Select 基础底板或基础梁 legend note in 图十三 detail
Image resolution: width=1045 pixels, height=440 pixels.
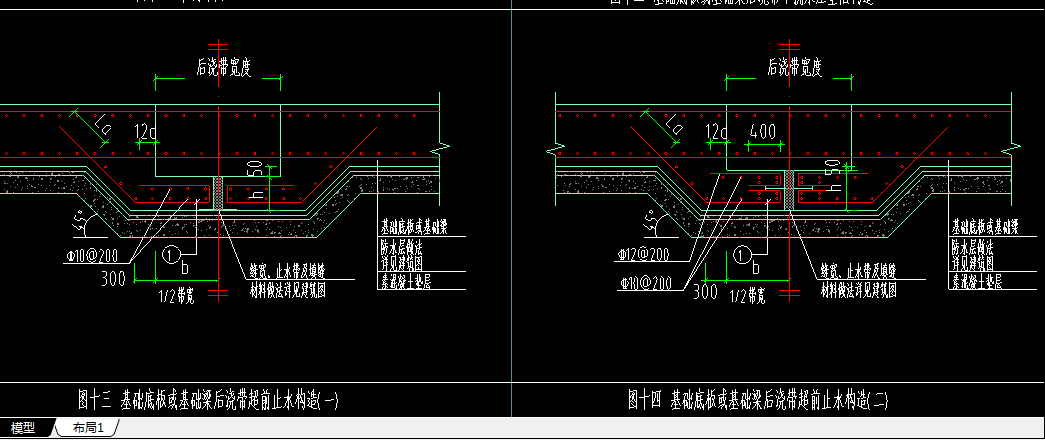[413, 227]
